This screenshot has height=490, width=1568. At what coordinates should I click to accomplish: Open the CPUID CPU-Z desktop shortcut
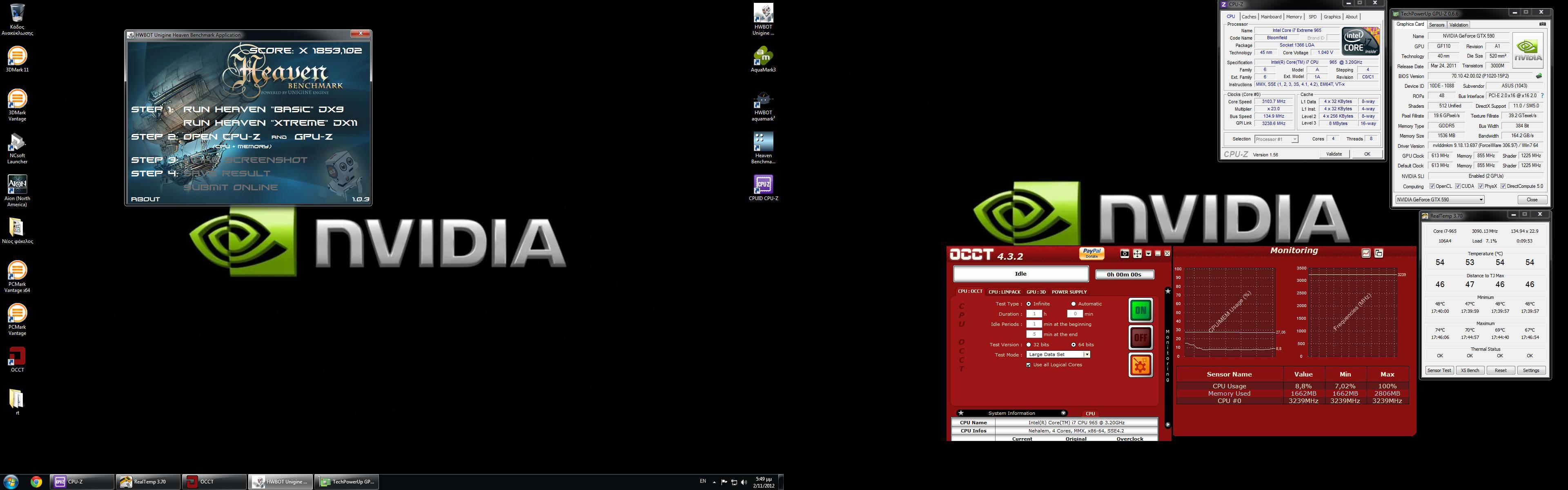tap(763, 187)
